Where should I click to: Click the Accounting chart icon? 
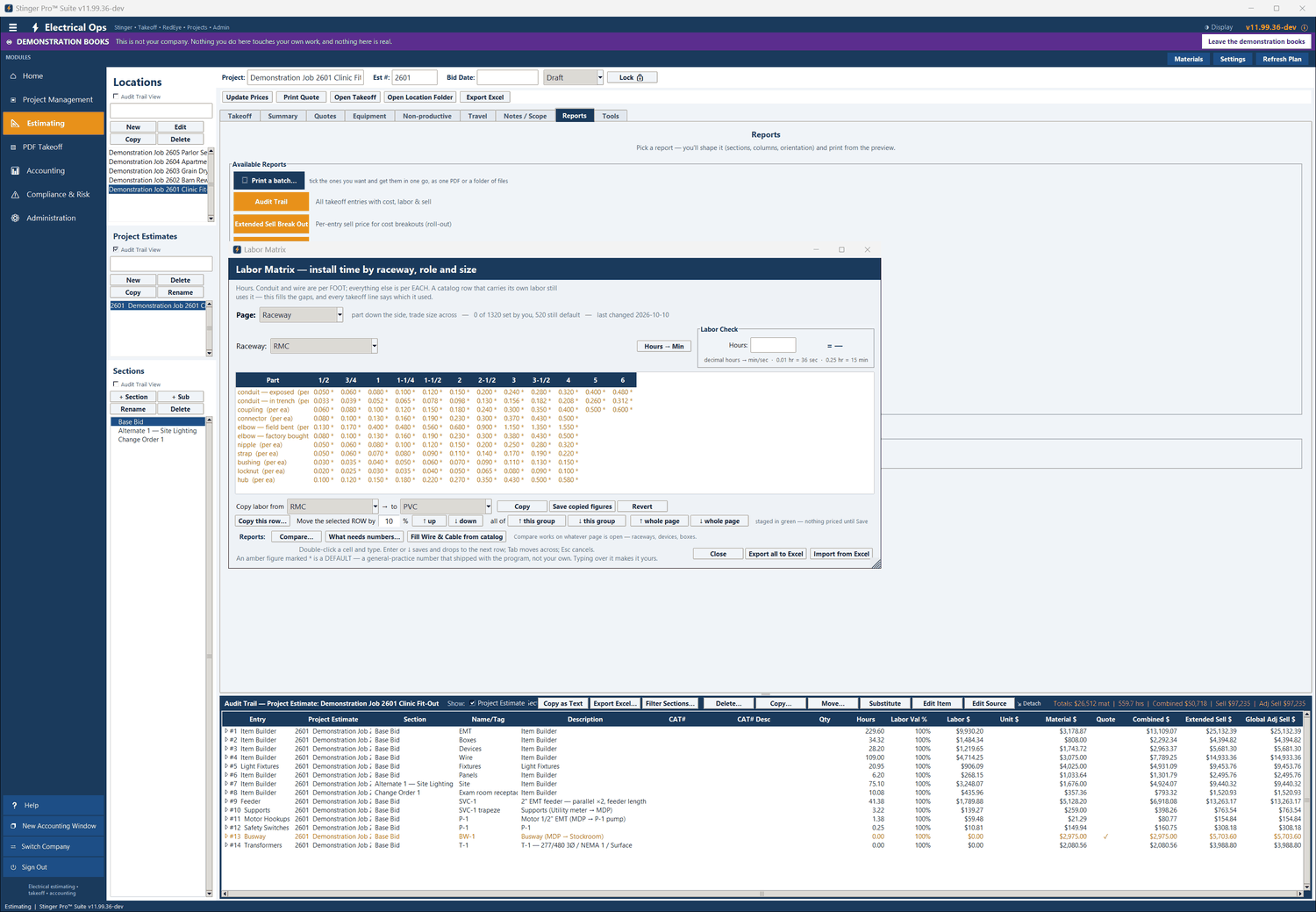15,171
